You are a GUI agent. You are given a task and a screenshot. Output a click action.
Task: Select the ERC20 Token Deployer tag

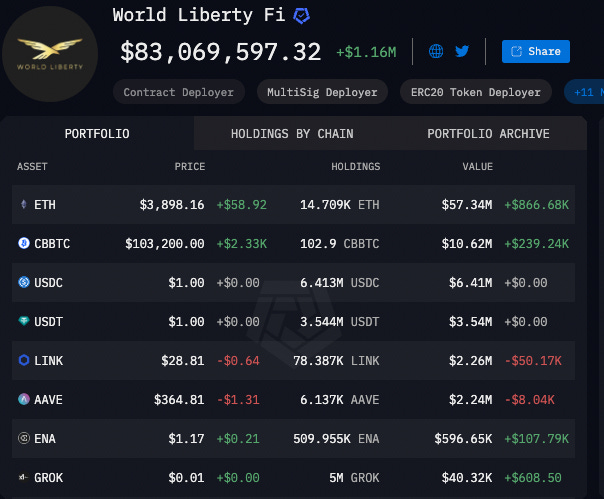[x=476, y=92]
